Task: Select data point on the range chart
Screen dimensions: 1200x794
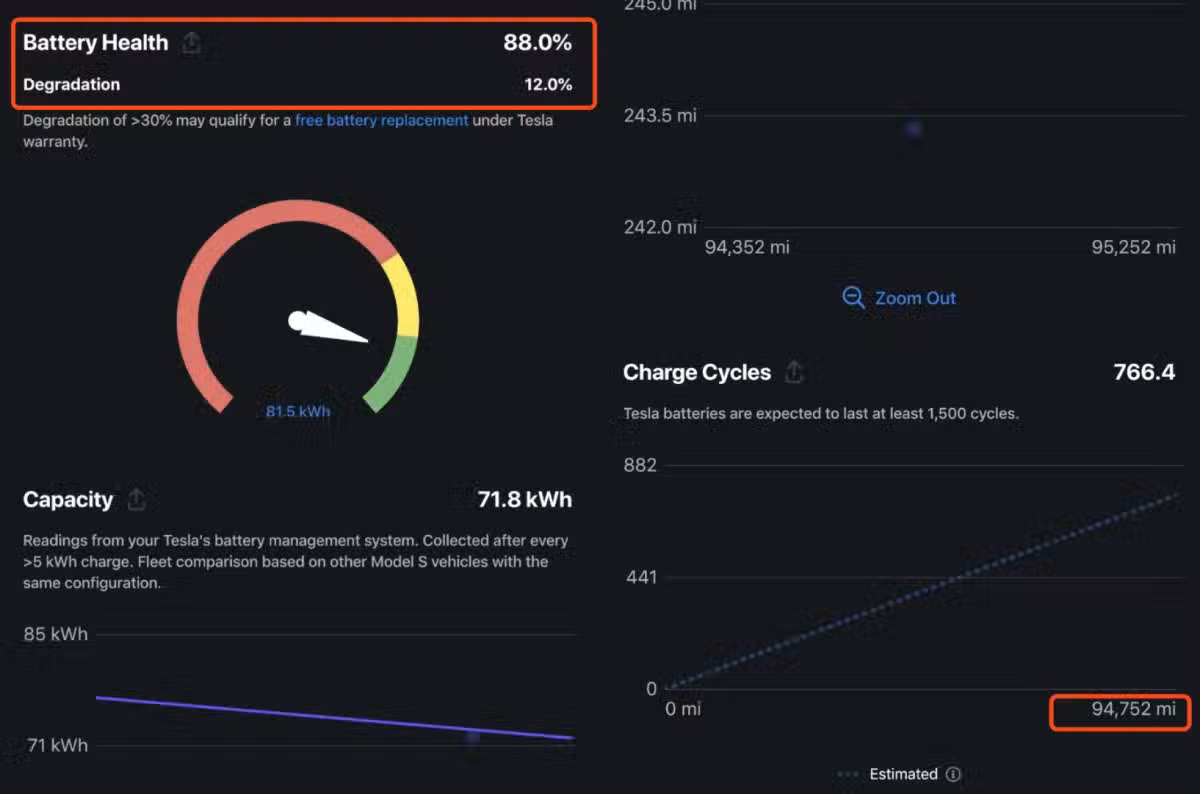Action: pyautogui.click(x=912, y=128)
